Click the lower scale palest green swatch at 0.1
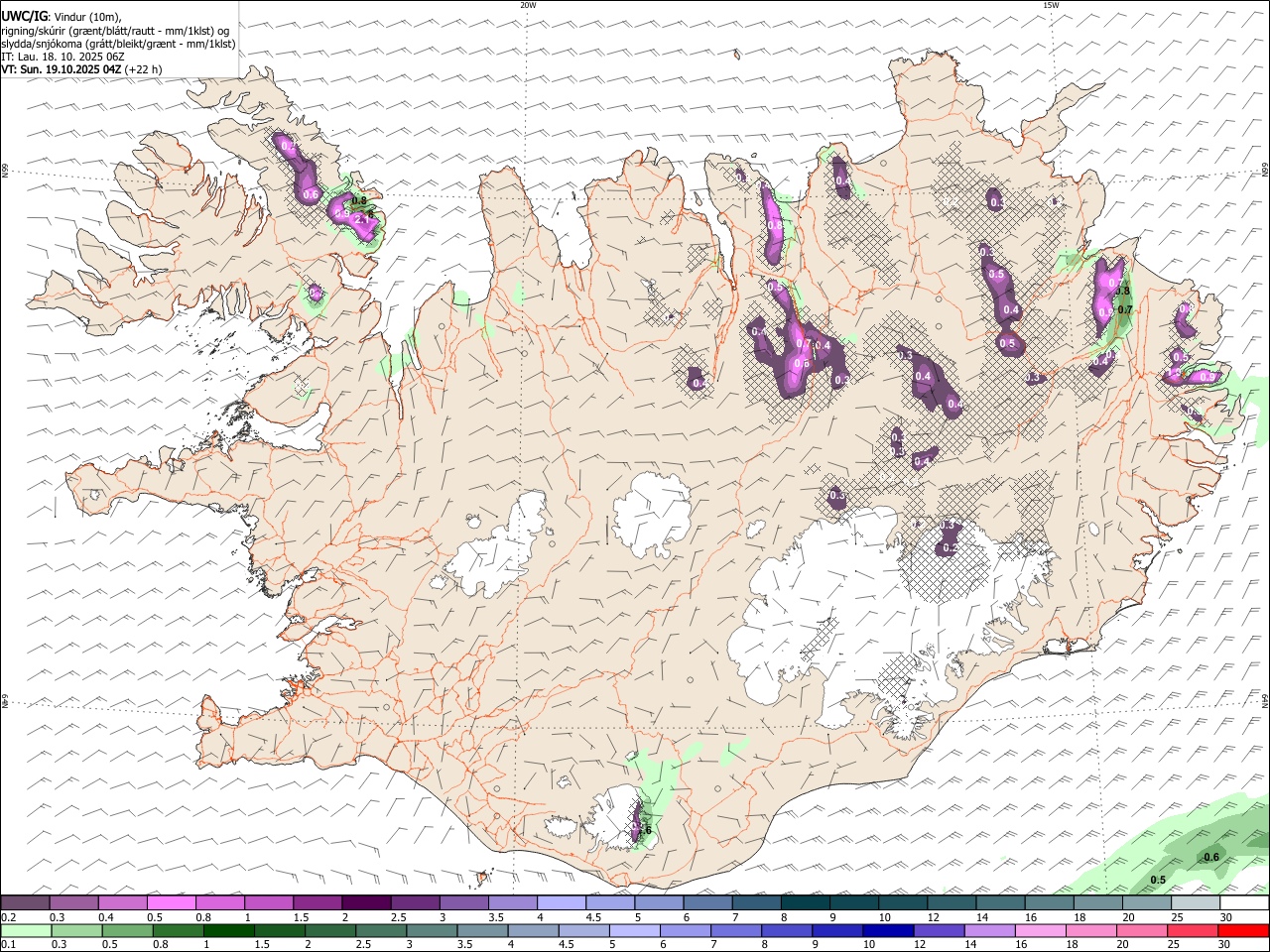The width and height of the screenshot is (1270, 952). click(x=24, y=930)
